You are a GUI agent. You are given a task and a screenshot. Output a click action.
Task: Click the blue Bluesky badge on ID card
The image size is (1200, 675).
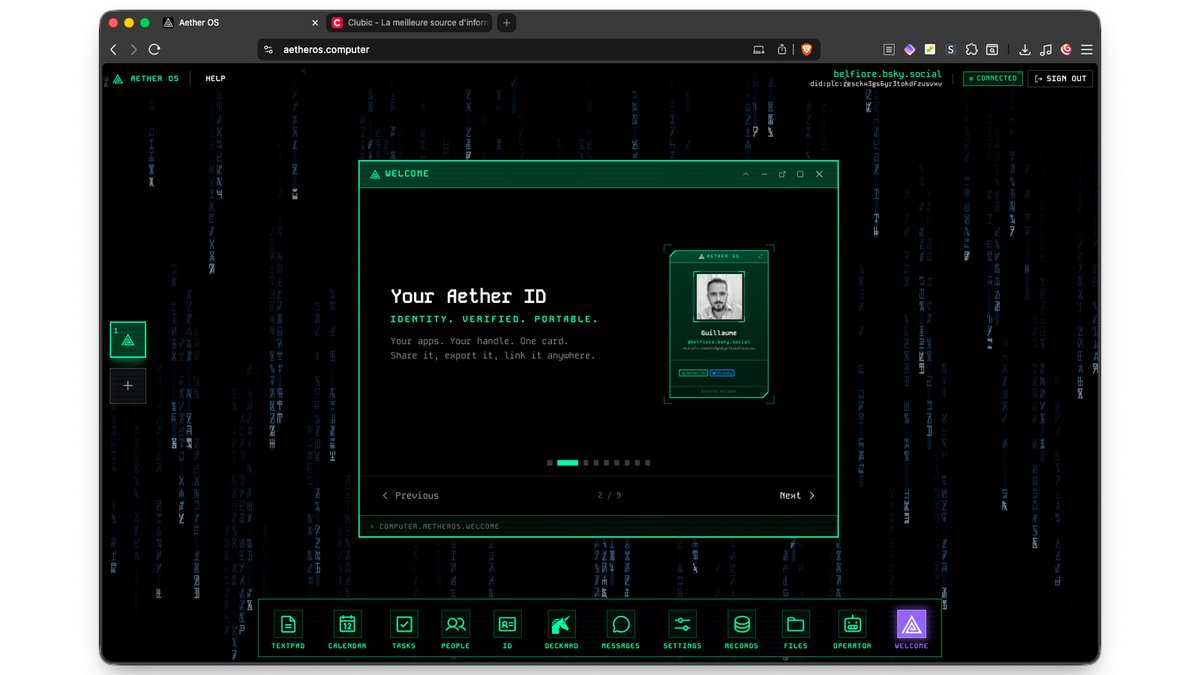[722, 373]
